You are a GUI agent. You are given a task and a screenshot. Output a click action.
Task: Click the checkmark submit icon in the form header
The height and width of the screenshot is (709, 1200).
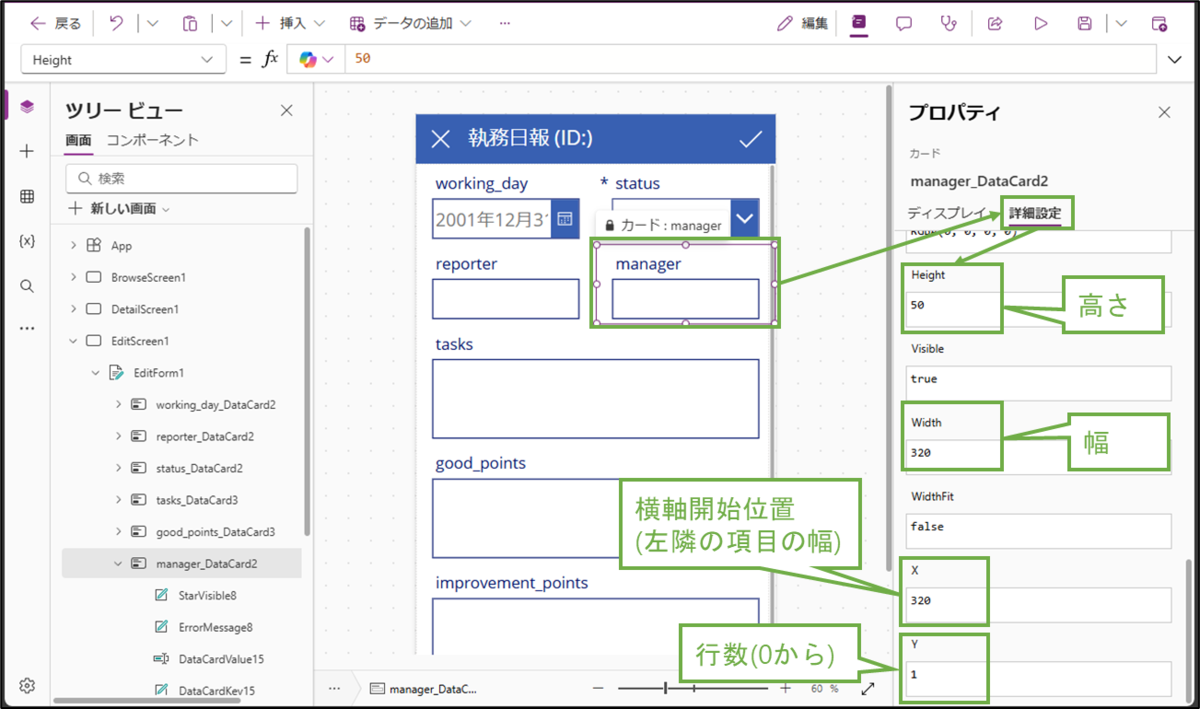[x=750, y=139]
